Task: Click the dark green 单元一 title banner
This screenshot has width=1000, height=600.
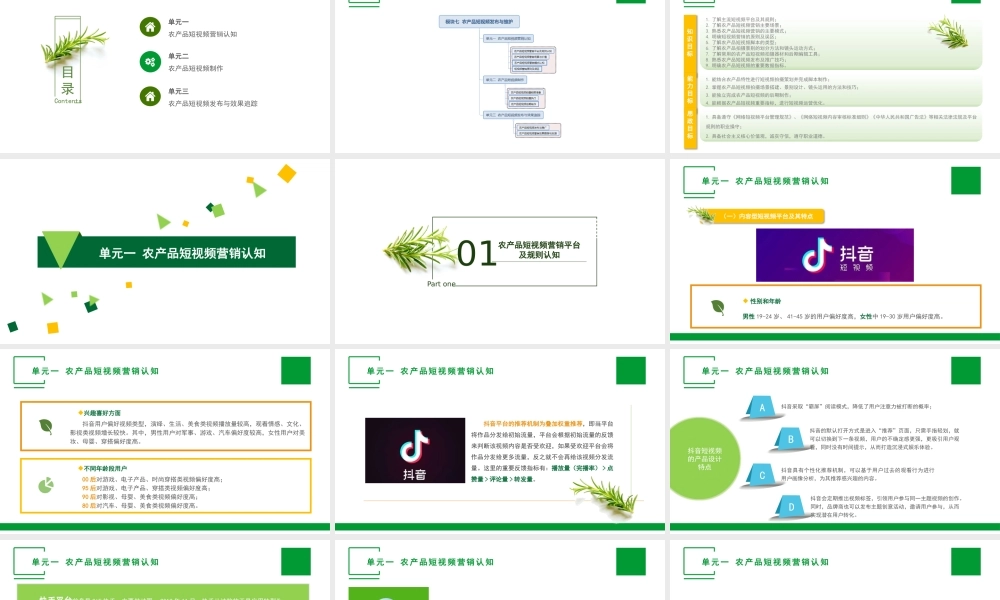Action: pyautogui.click(x=166, y=253)
